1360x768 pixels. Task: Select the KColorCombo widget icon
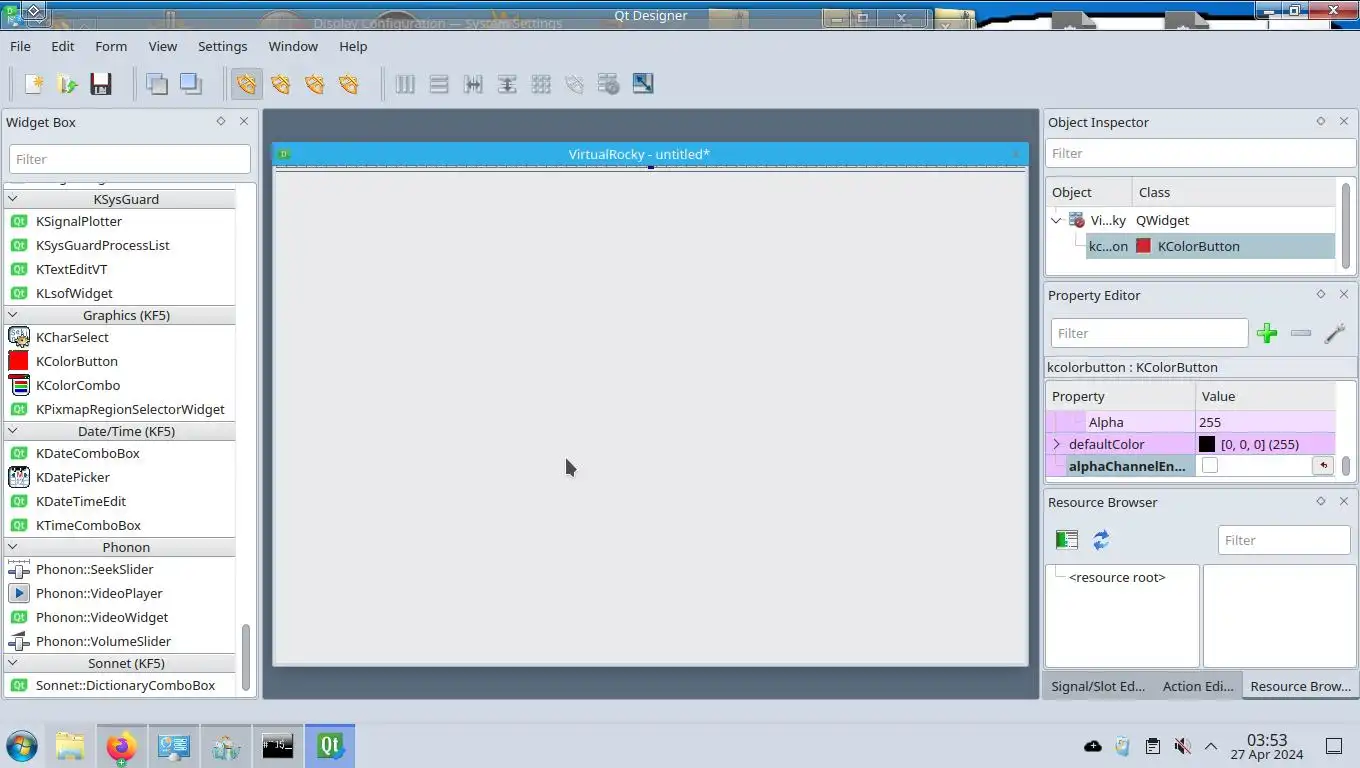(18, 385)
